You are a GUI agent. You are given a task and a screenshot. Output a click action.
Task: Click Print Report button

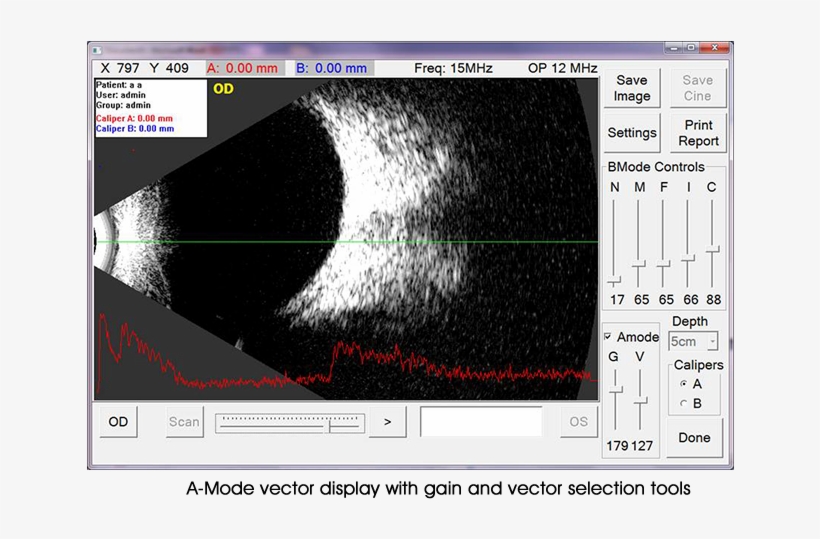tap(698, 132)
